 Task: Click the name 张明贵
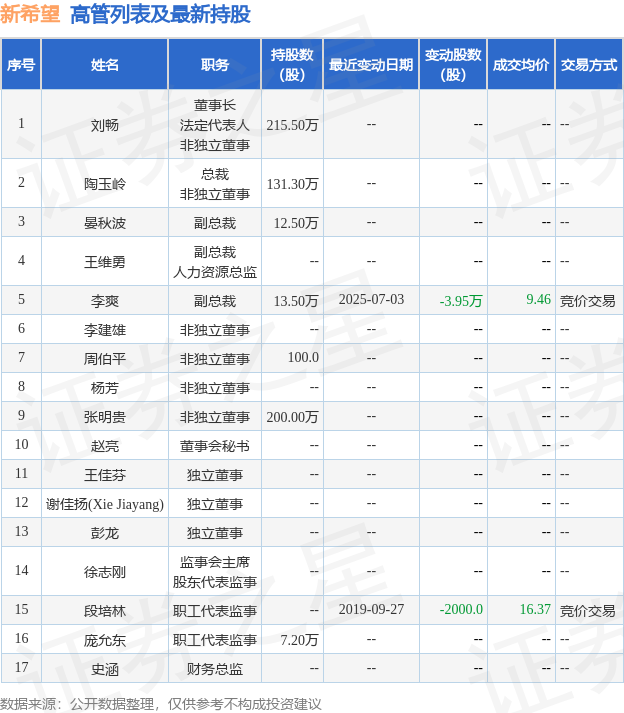pos(105,417)
